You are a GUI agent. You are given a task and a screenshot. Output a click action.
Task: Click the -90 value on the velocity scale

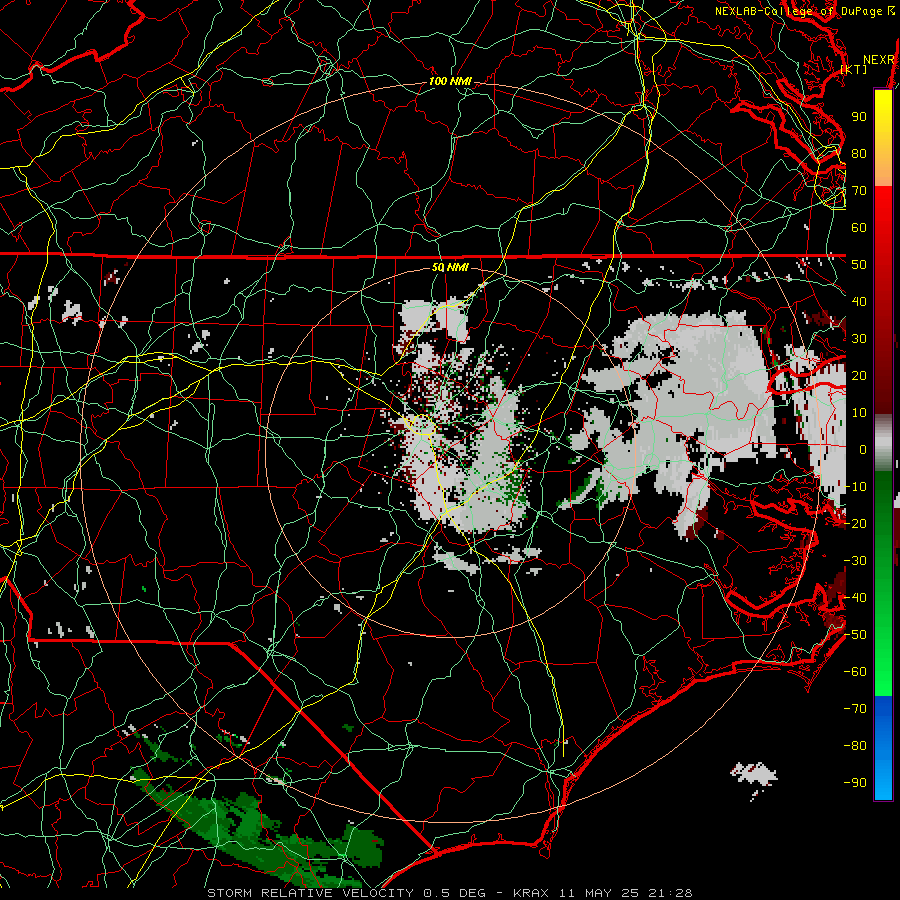pos(855,783)
